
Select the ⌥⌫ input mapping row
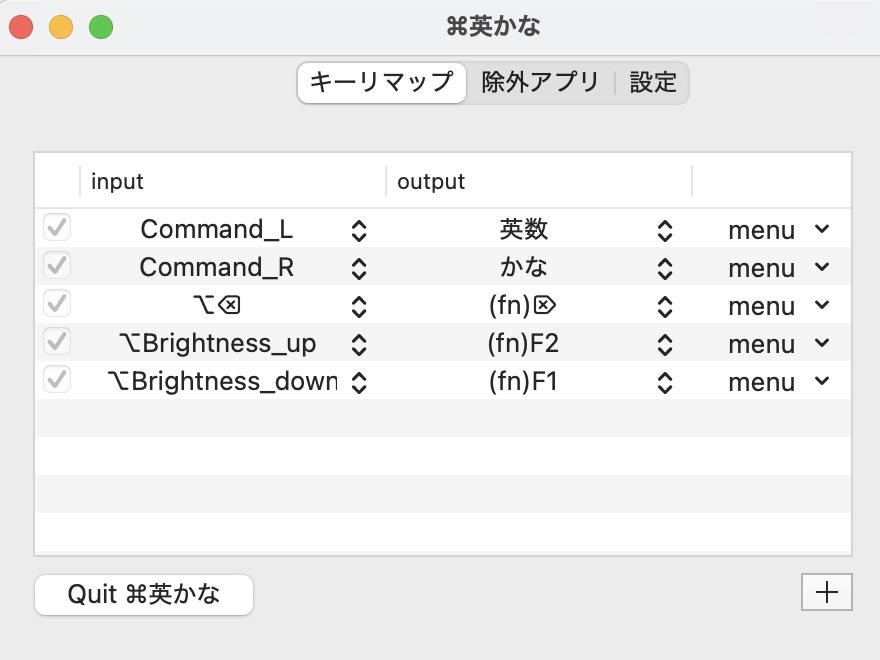pos(216,307)
